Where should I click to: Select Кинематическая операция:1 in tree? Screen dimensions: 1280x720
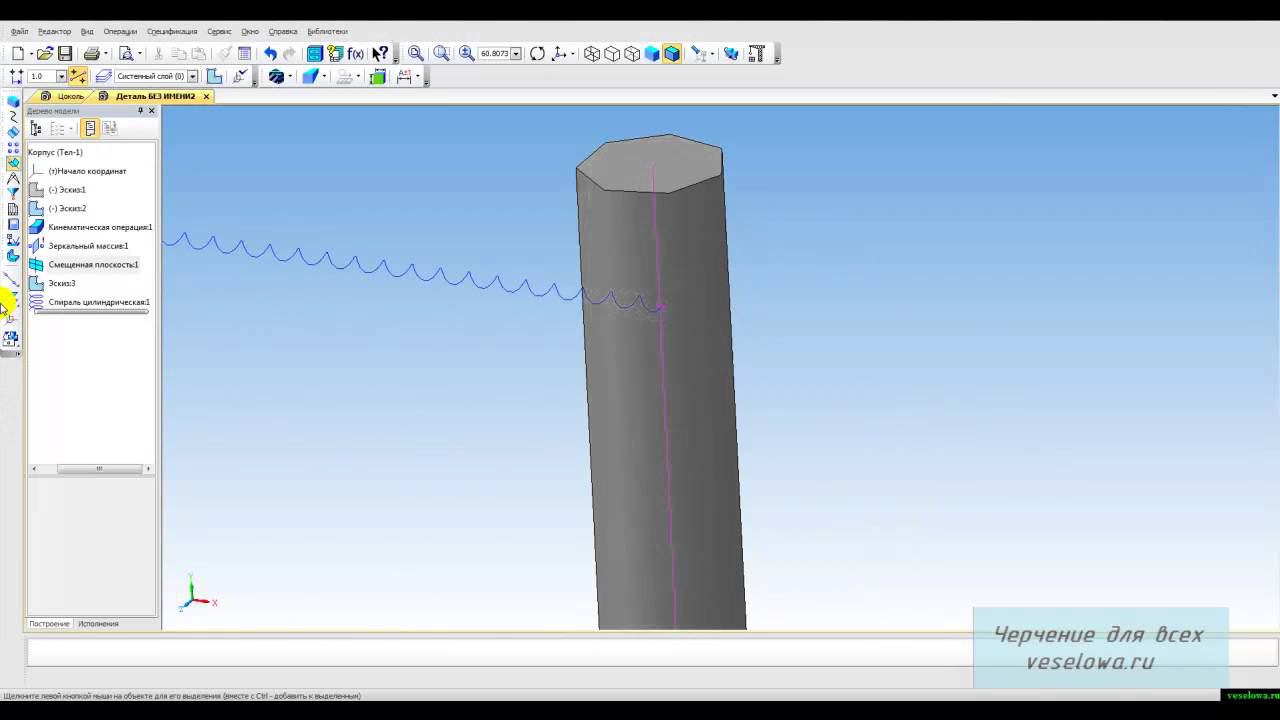click(100, 227)
